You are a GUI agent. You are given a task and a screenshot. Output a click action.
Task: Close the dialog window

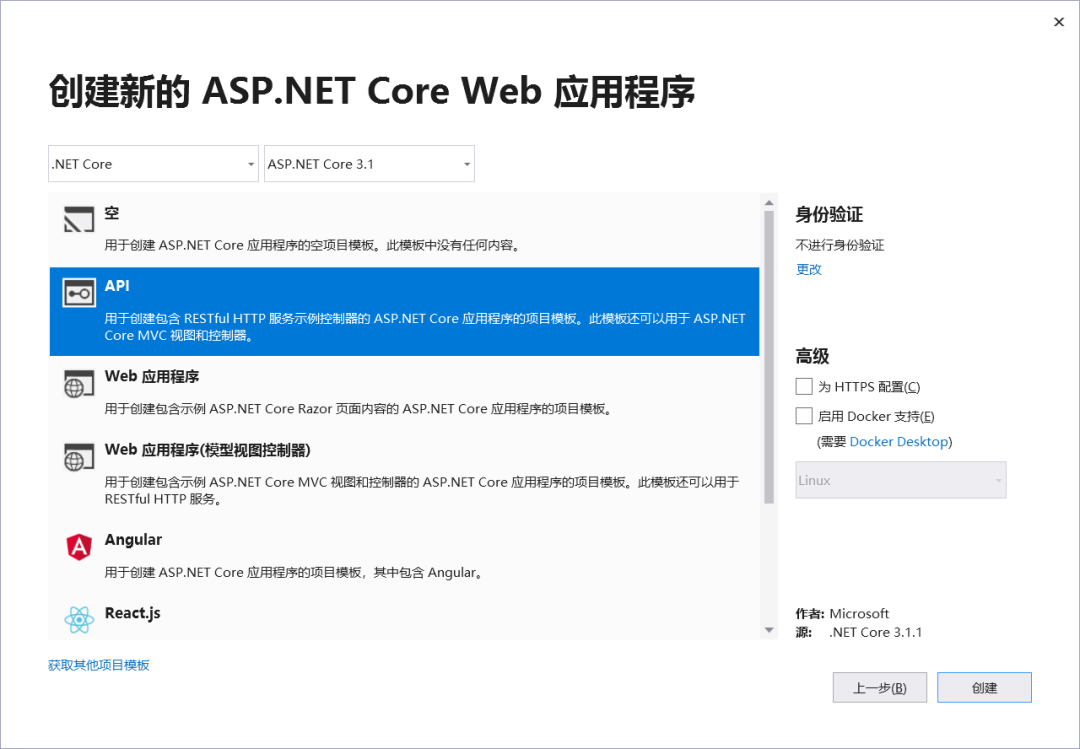[x=1059, y=22]
